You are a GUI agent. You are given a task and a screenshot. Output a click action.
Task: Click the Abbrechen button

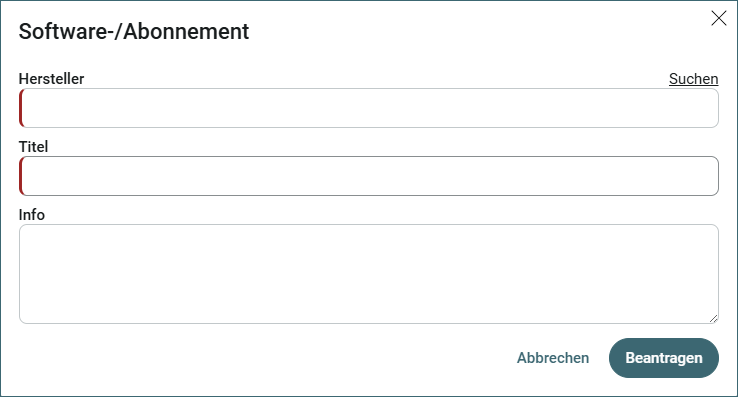point(553,358)
